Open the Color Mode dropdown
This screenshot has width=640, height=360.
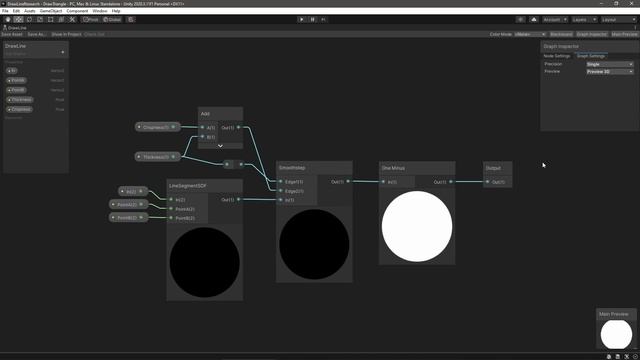pyautogui.click(x=530, y=34)
